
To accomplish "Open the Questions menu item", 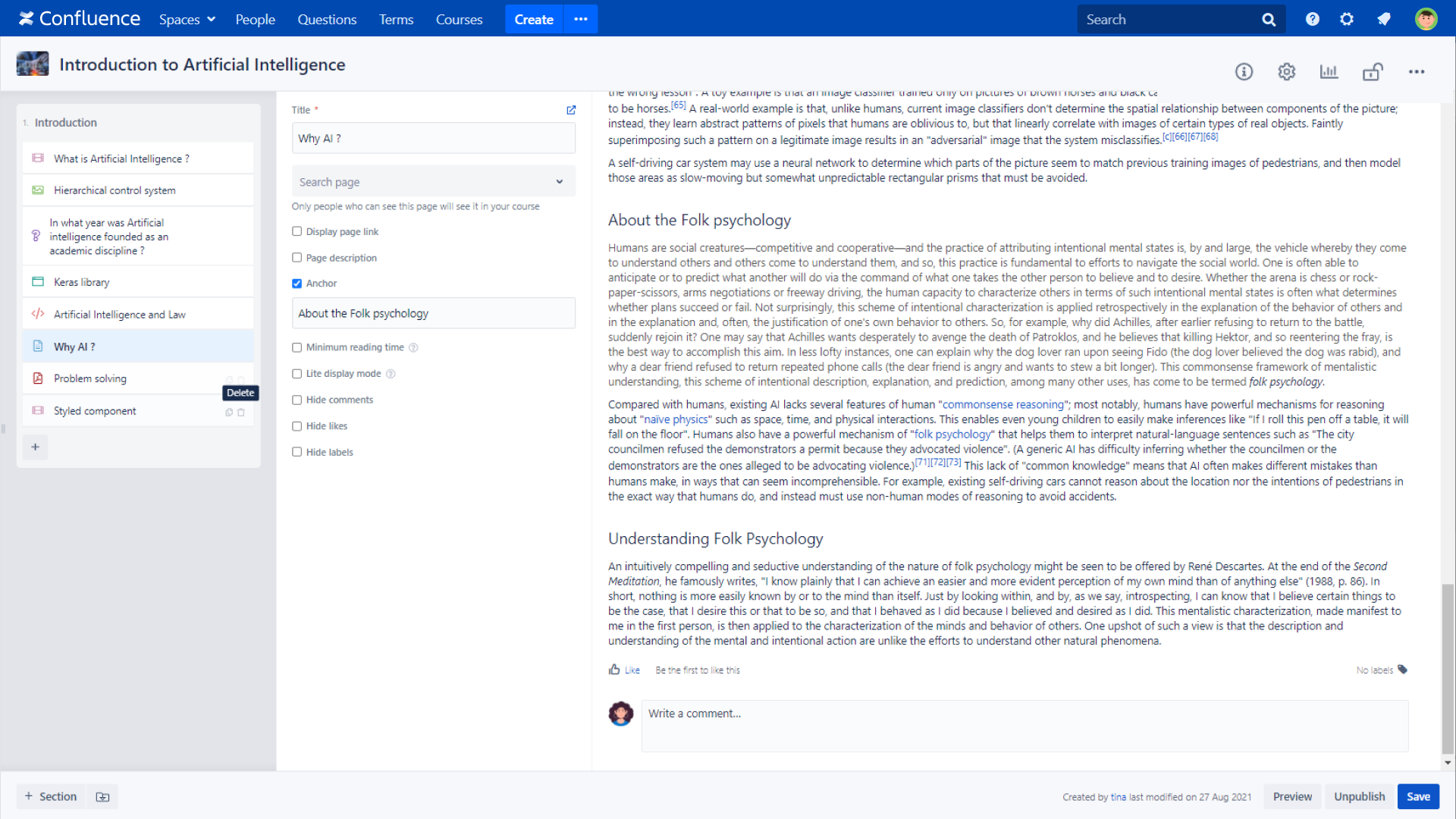I will 327,20.
